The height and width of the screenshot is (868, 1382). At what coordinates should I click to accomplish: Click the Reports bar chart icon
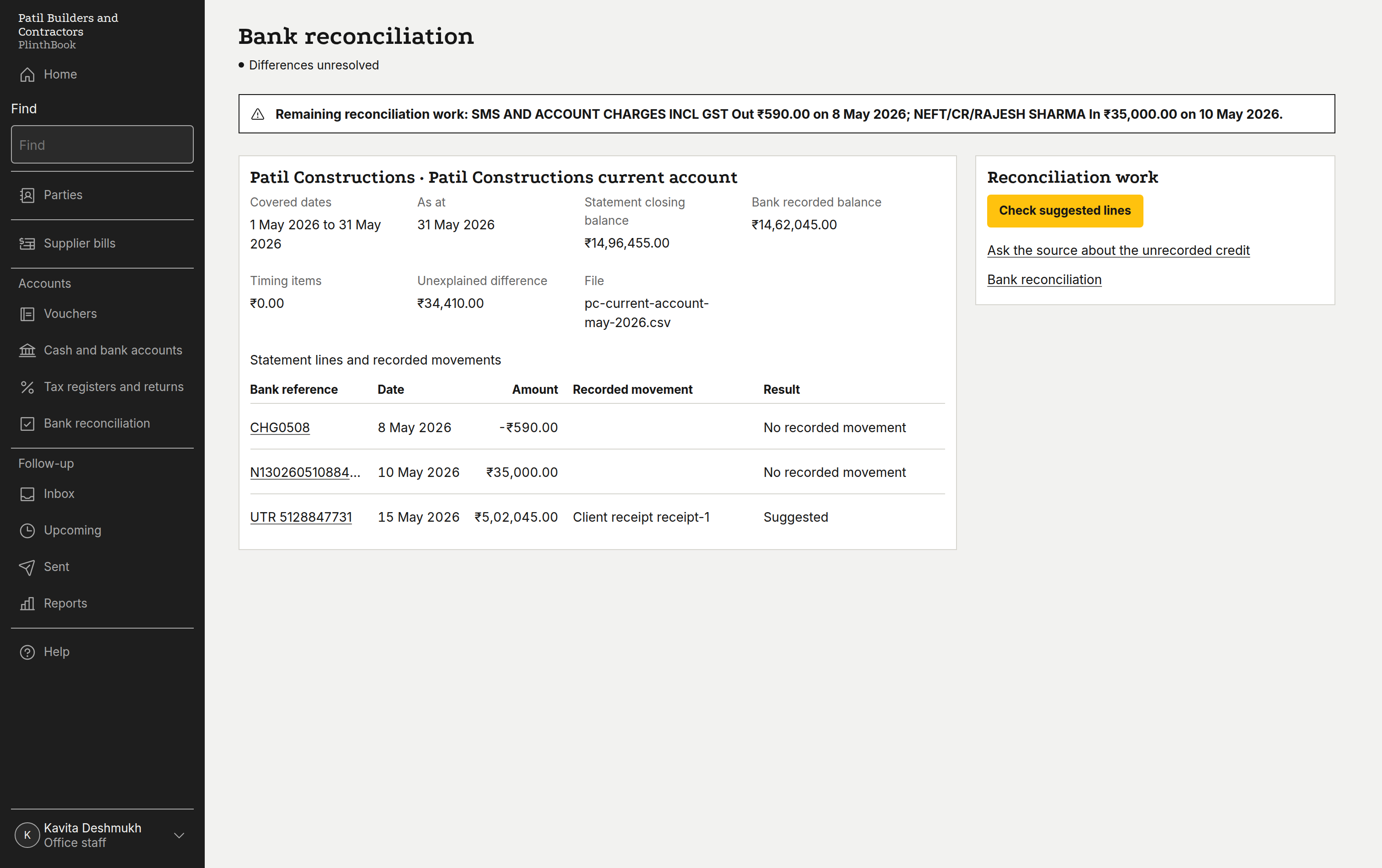[27, 603]
